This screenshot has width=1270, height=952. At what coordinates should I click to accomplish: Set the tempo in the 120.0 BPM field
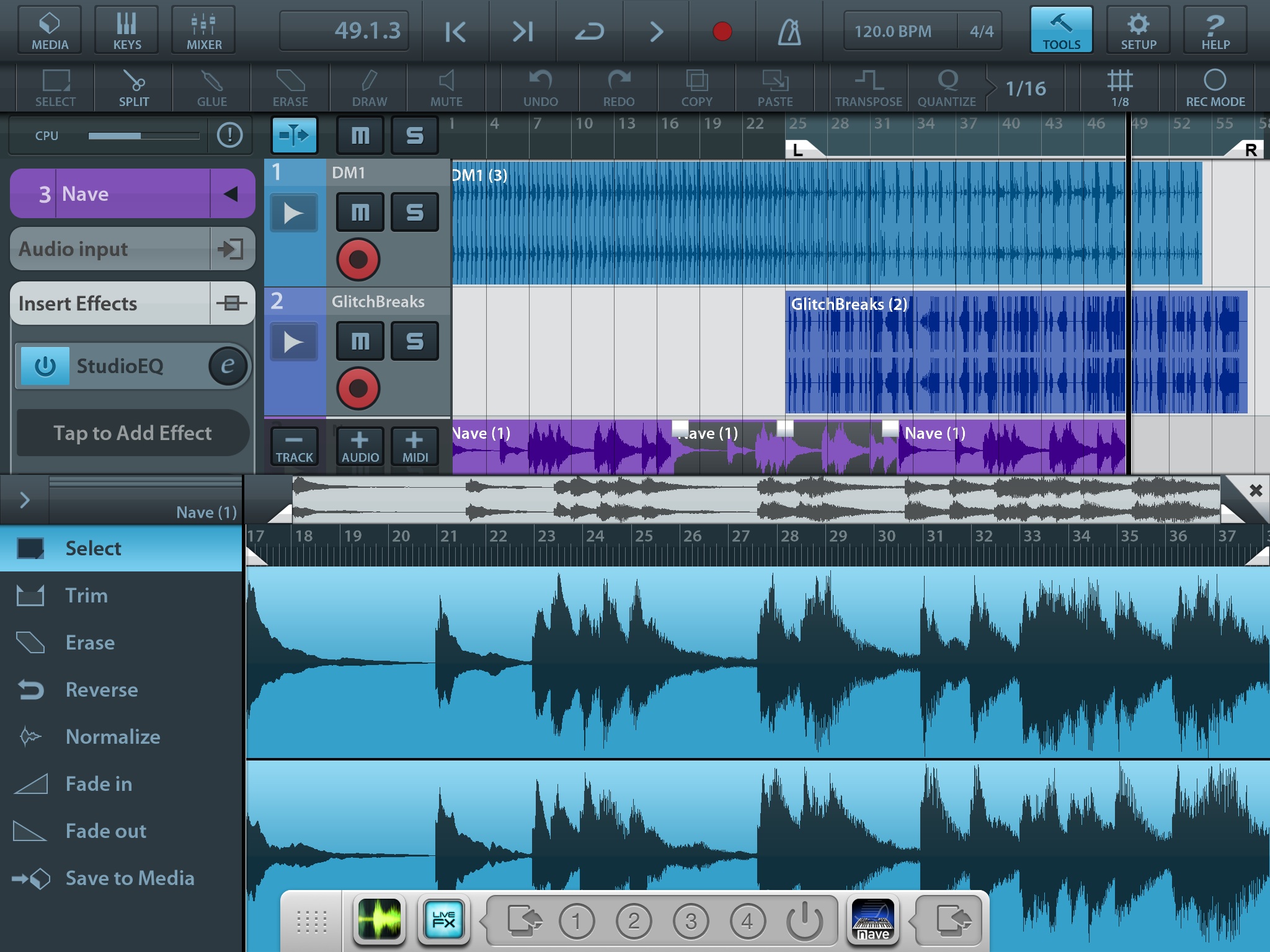click(899, 31)
